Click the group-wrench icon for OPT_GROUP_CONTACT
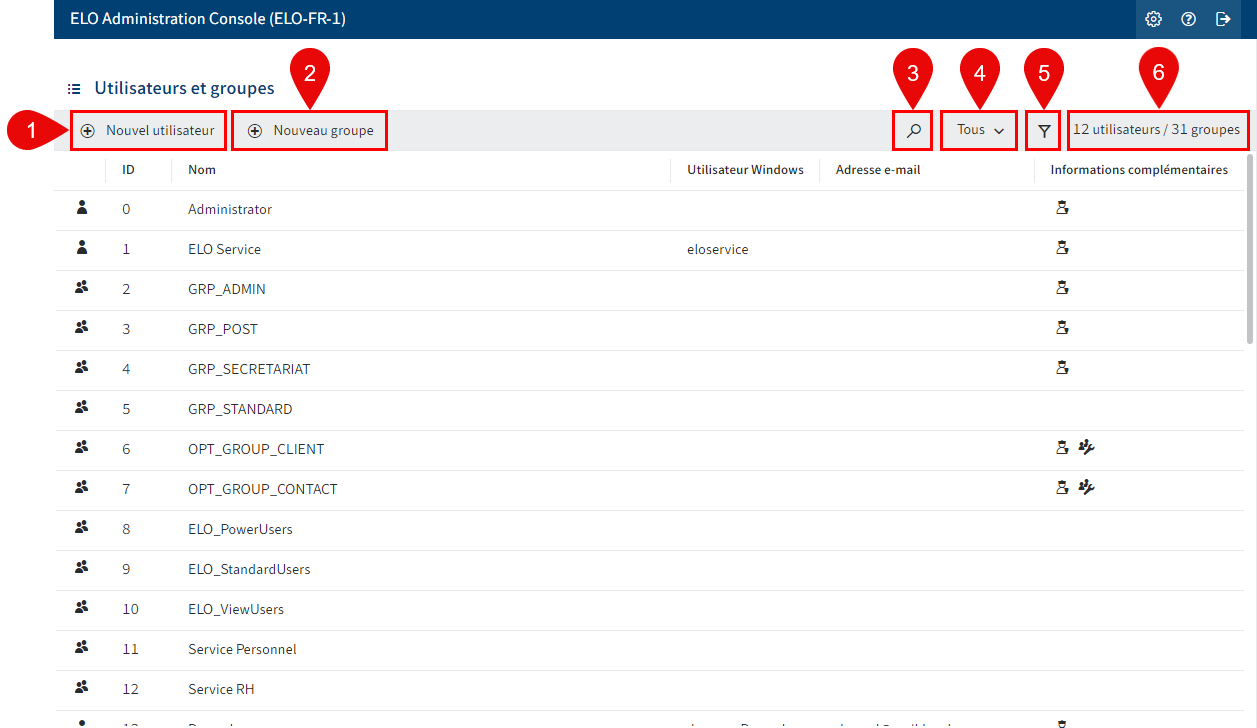This screenshot has width=1257, height=728. (1087, 488)
